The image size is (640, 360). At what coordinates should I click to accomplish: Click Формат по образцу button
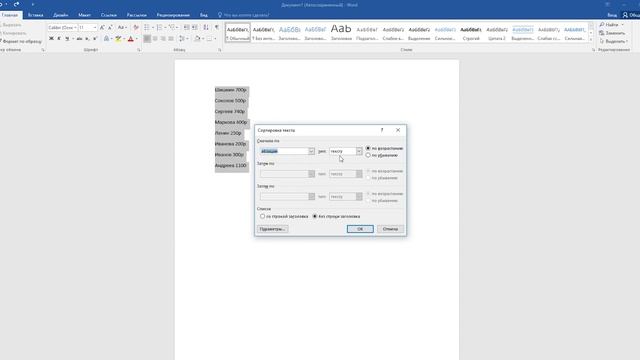click(21, 41)
